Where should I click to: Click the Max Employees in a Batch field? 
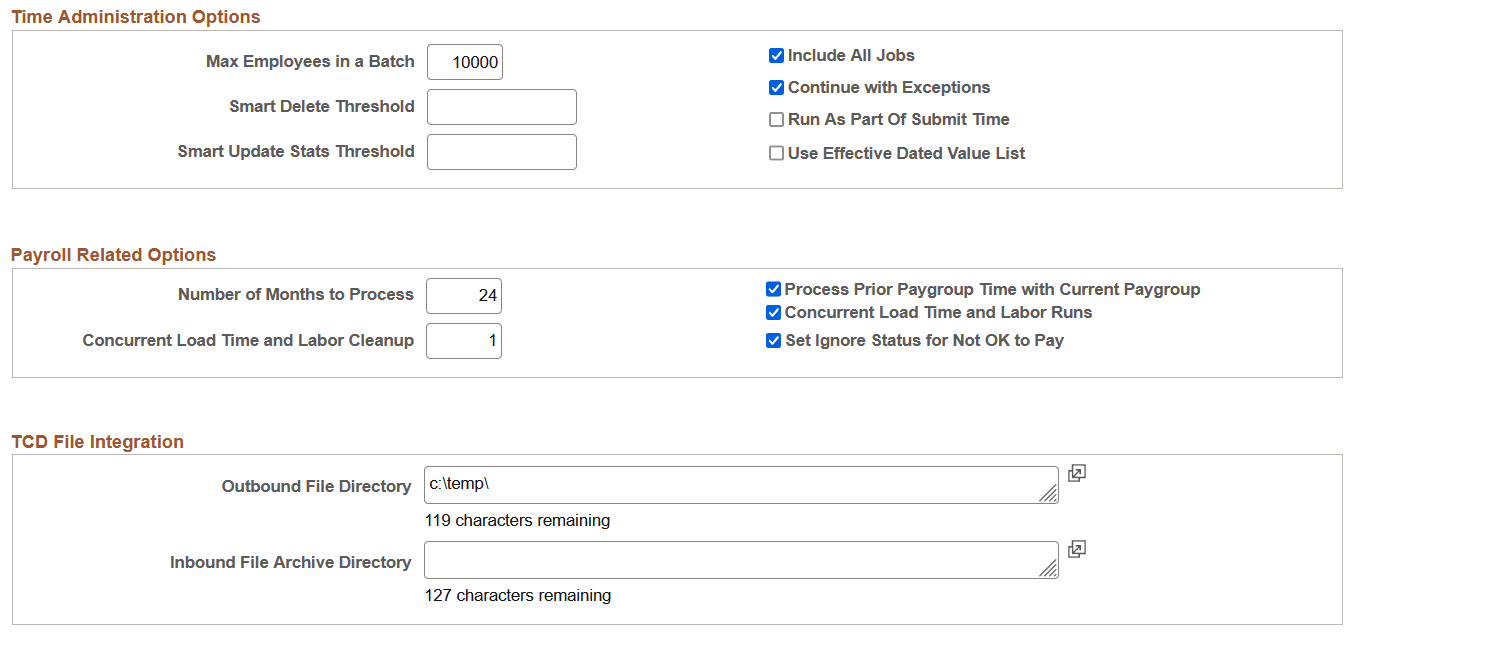(x=465, y=62)
